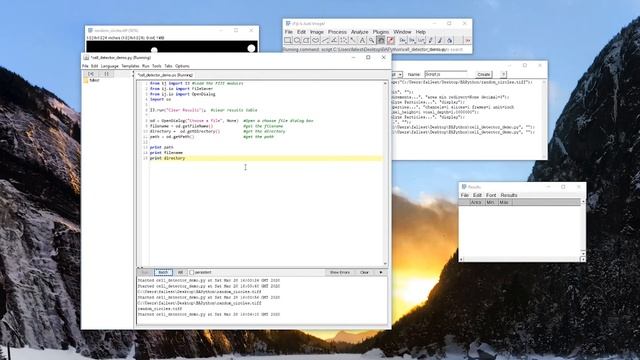This screenshot has height=360, width=640.
Task: Open the Plugins menu in Fiji
Action: [381, 32]
